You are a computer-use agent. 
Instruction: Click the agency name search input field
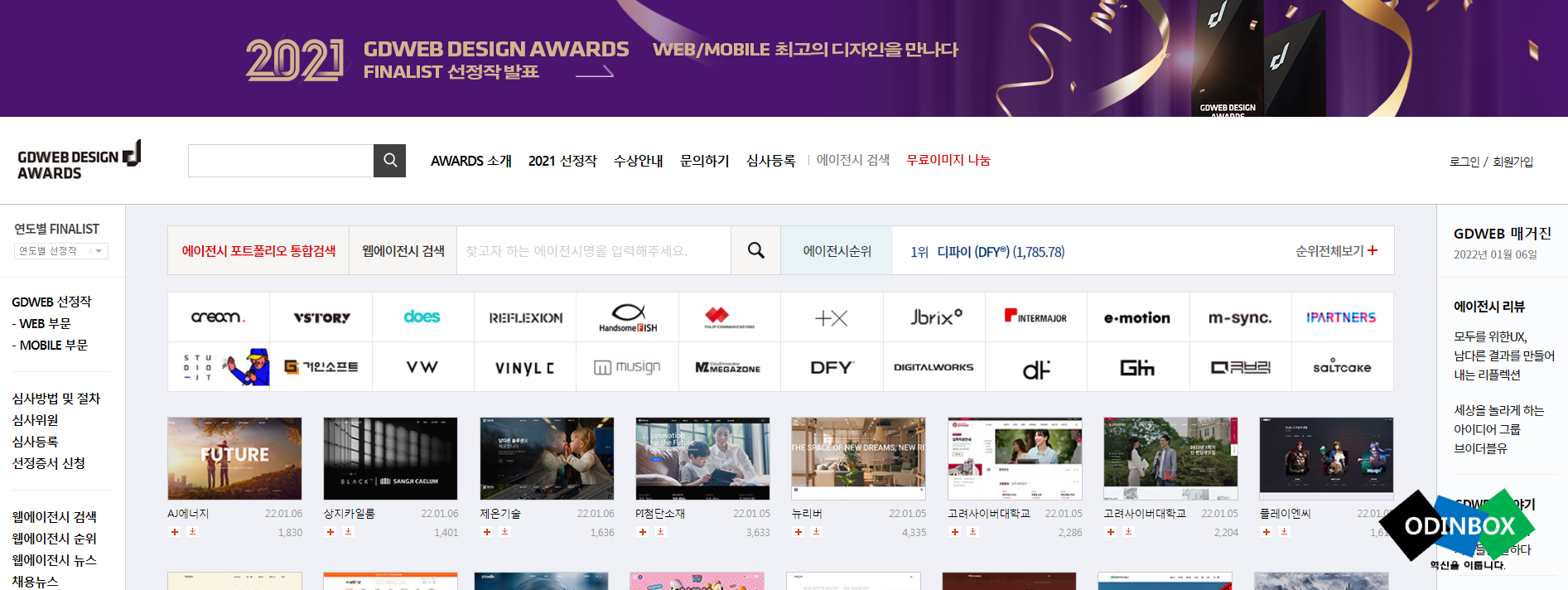[594, 250]
